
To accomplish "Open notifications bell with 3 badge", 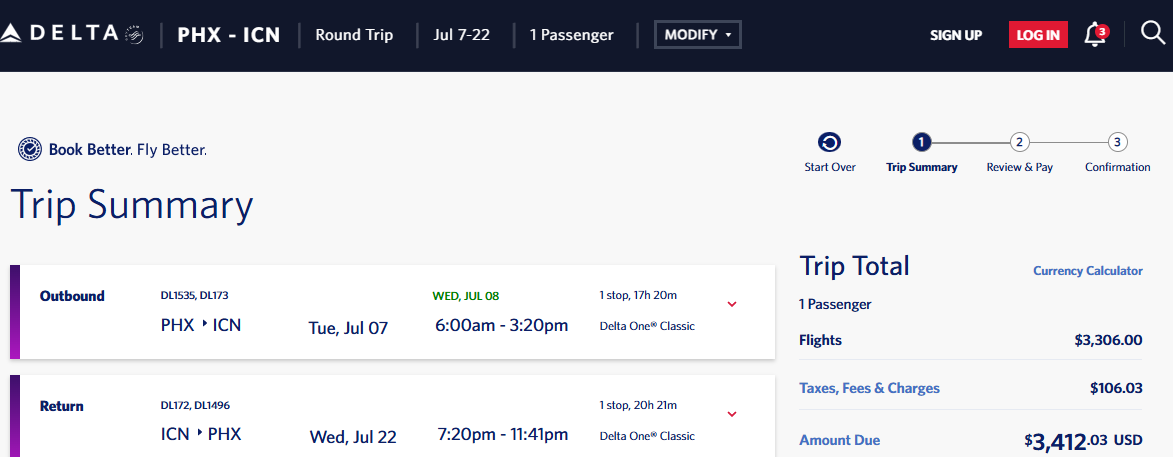I will point(1095,36).
